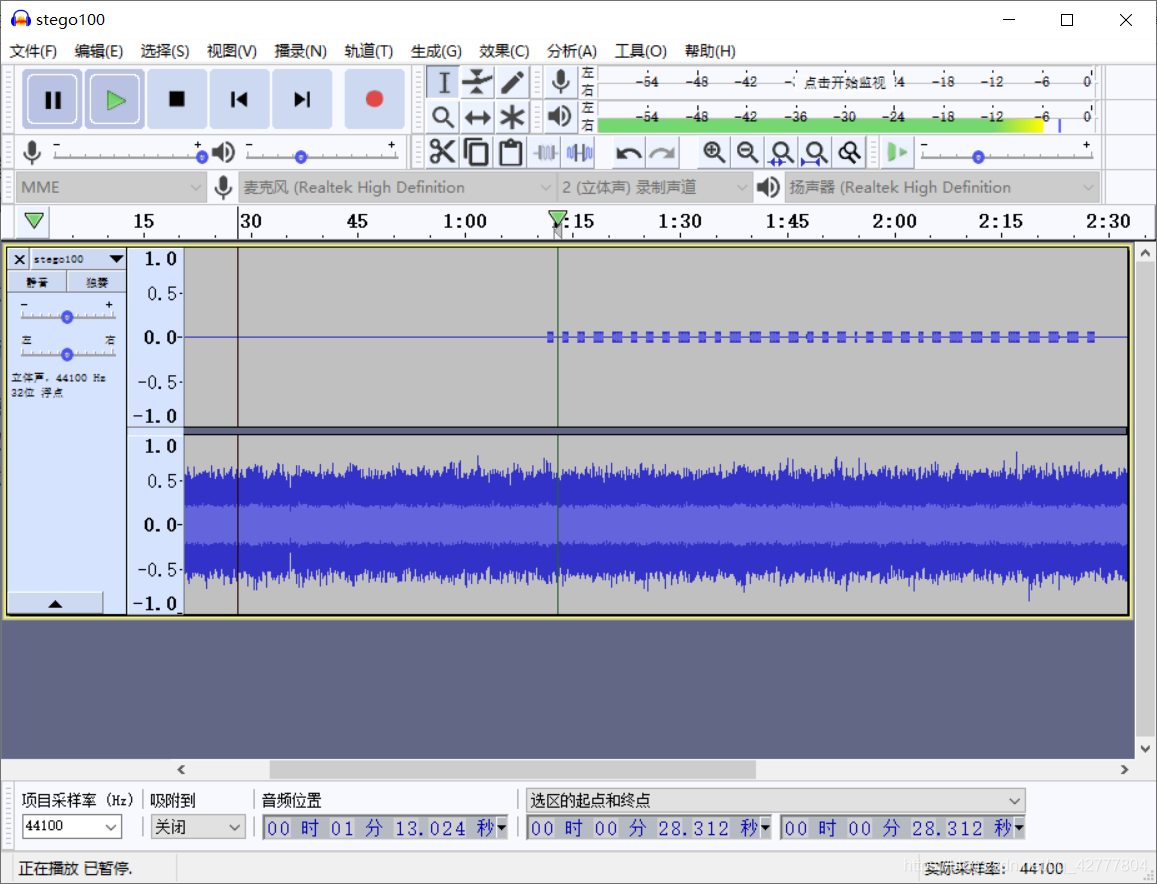
Task: Open the audio position time format arrow
Action: click(502, 828)
